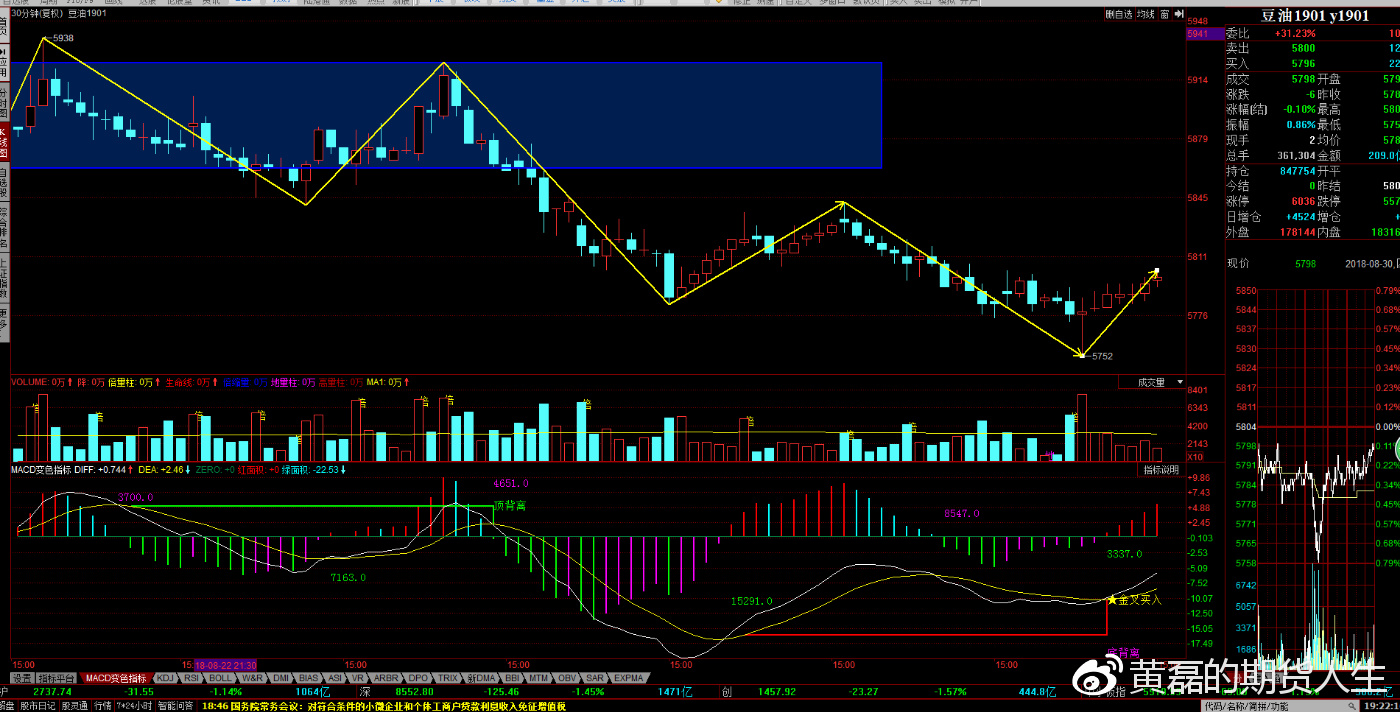Select the K线图 sidebar tab
The image size is (1400, 712).
(4, 143)
